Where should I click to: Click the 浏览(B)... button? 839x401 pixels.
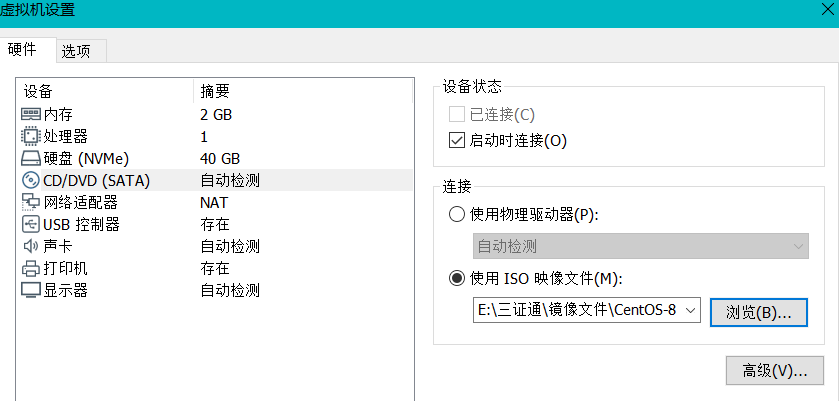759,312
